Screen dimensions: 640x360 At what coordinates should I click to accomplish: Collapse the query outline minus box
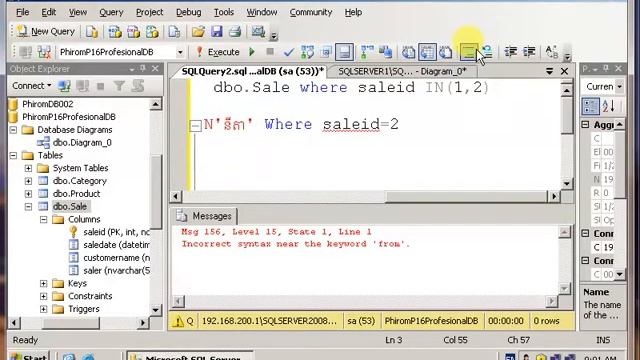click(196, 125)
